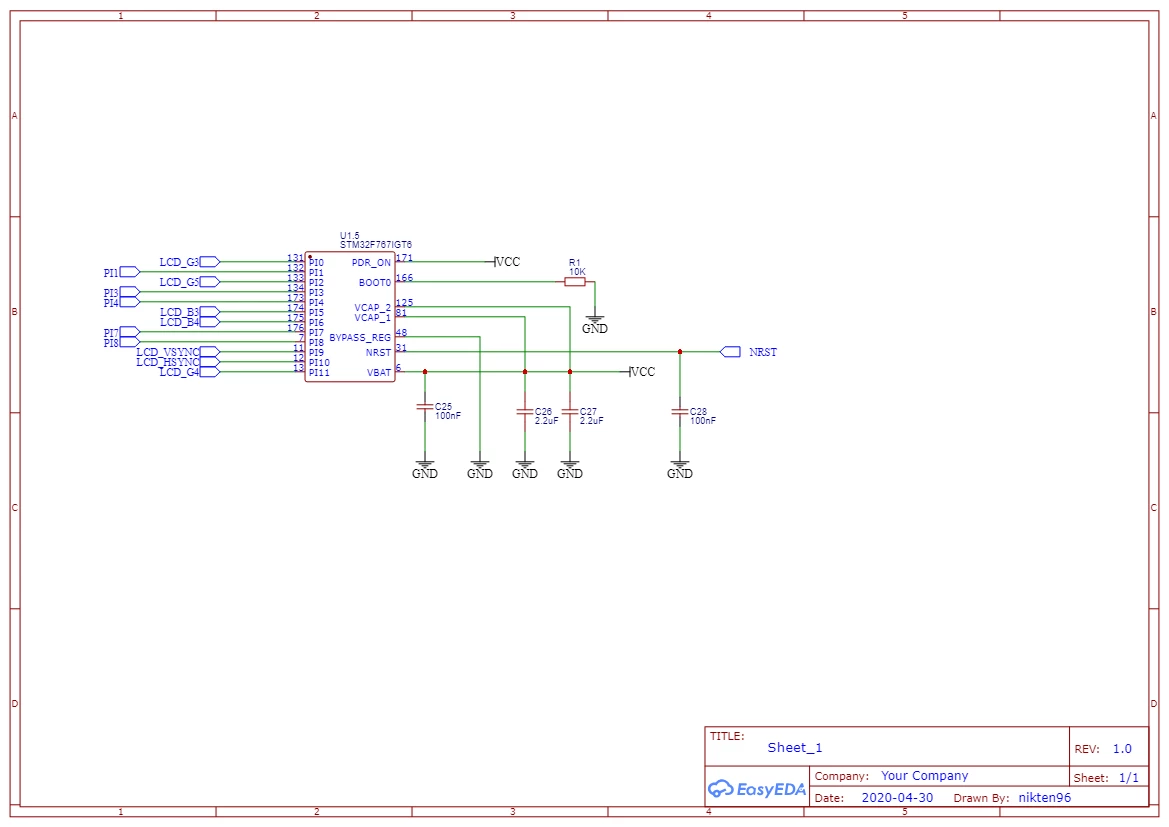
Task: Select capacitor C25 100nF symbol
Action: tap(425, 406)
